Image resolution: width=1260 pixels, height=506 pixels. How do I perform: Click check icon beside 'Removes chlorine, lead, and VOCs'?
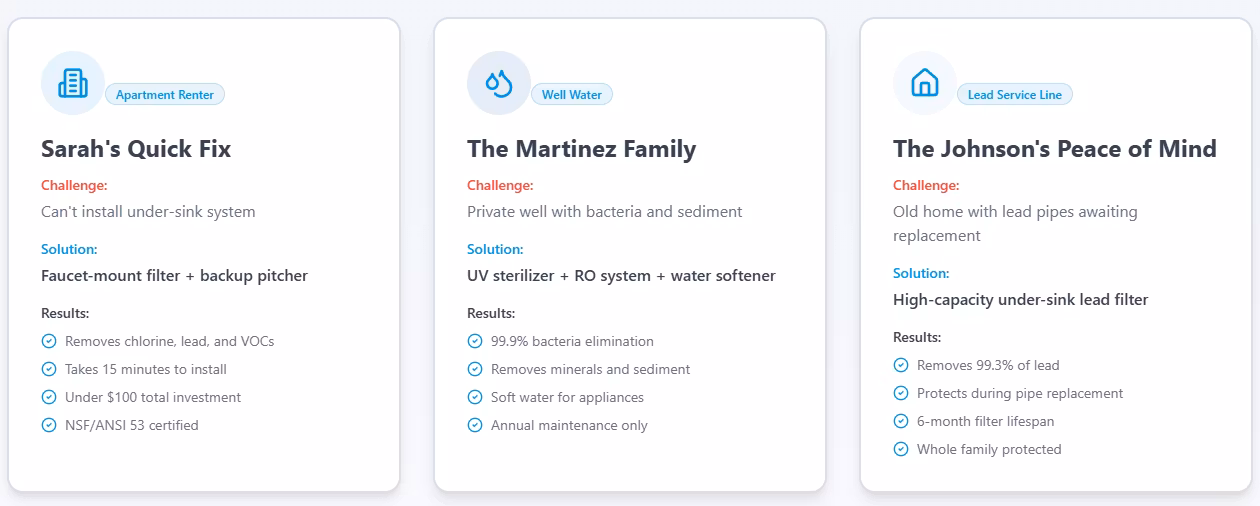(x=49, y=341)
